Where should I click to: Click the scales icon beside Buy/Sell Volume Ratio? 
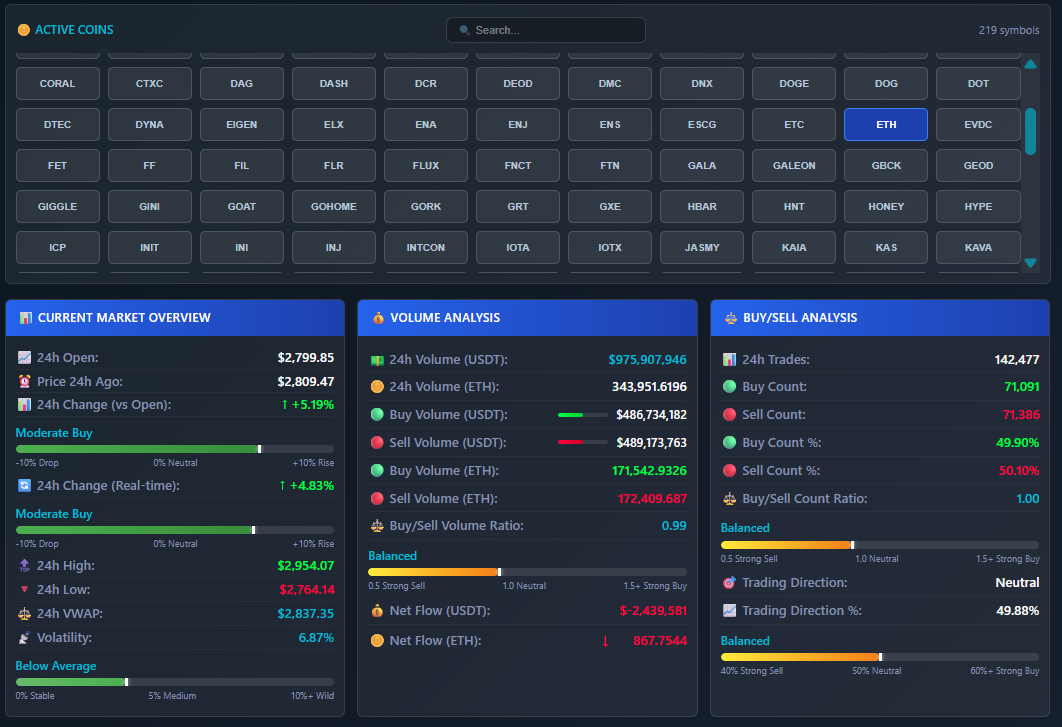(379, 525)
